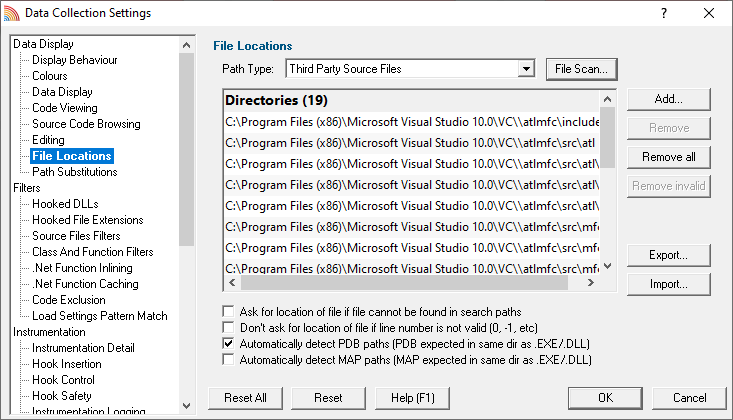
Task: Click the Reset button
Action: click(328, 398)
